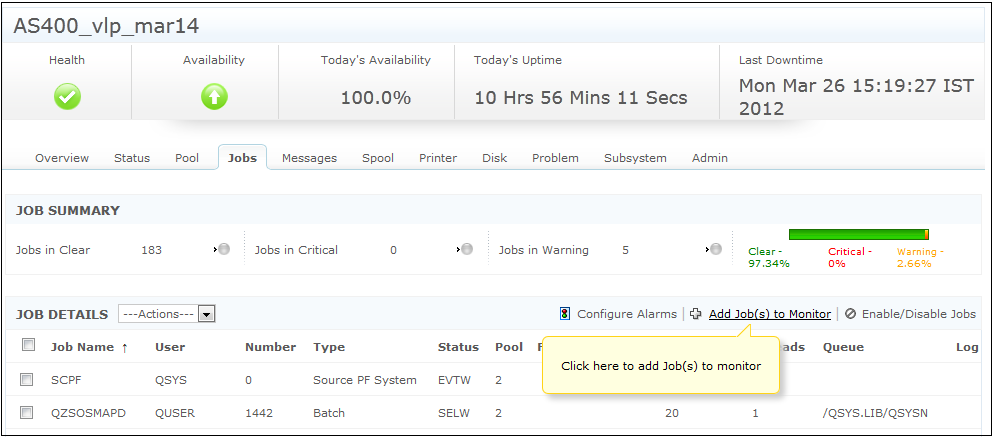993x437 pixels.
Task: Click the Type column header
Action: [329, 347]
